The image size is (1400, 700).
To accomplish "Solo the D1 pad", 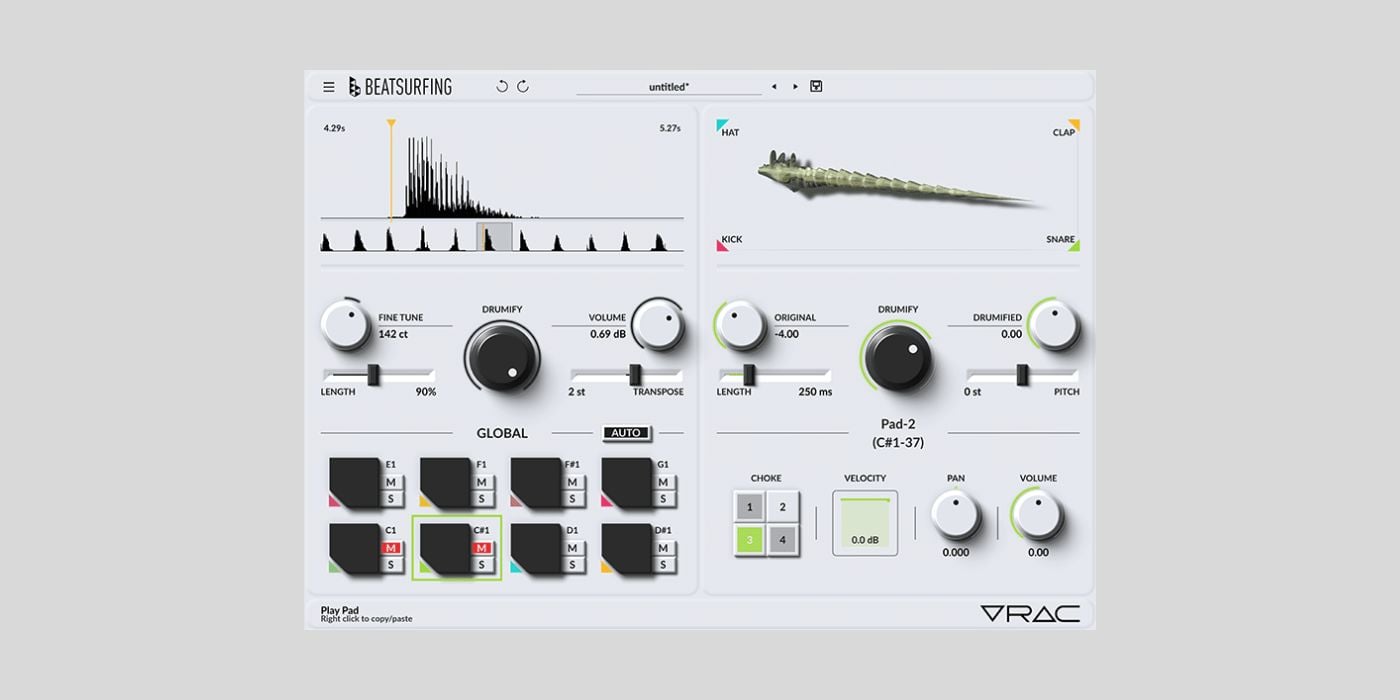I will click(574, 564).
